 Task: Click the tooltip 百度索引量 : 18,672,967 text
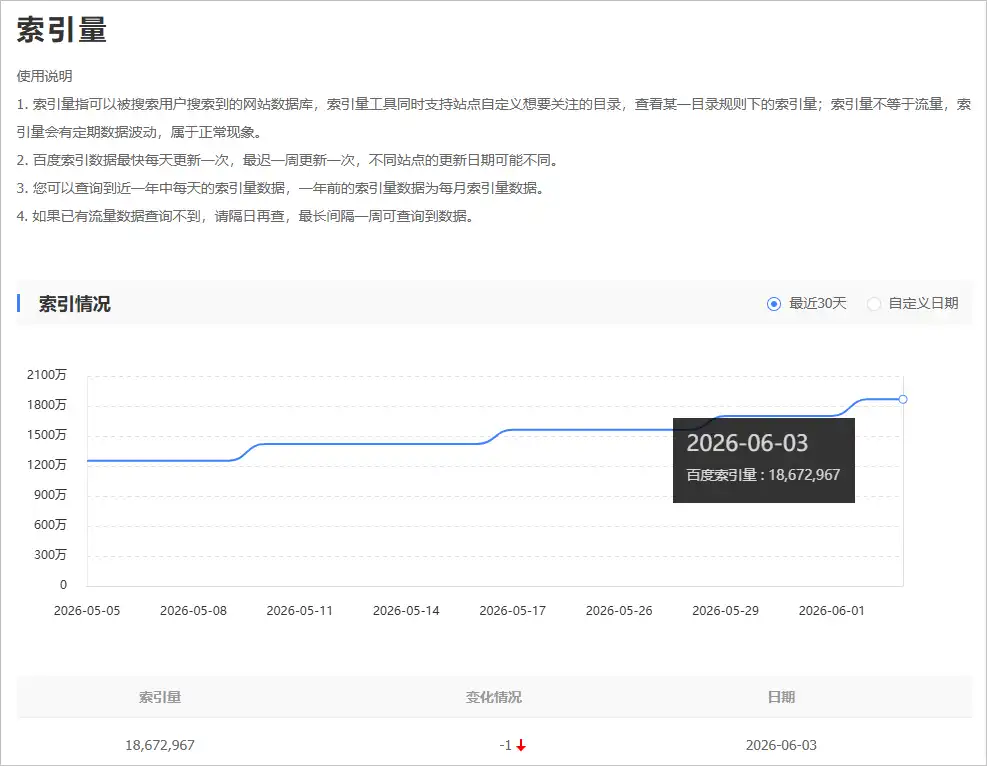763,475
